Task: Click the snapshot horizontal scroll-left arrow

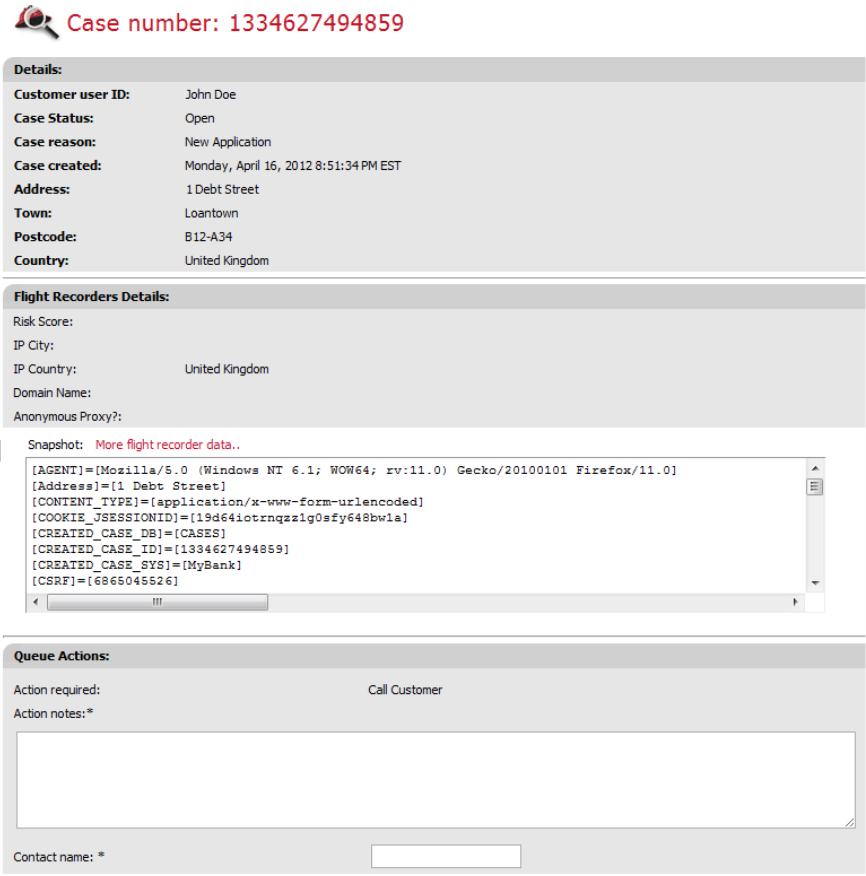Action: (x=36, y=602)
